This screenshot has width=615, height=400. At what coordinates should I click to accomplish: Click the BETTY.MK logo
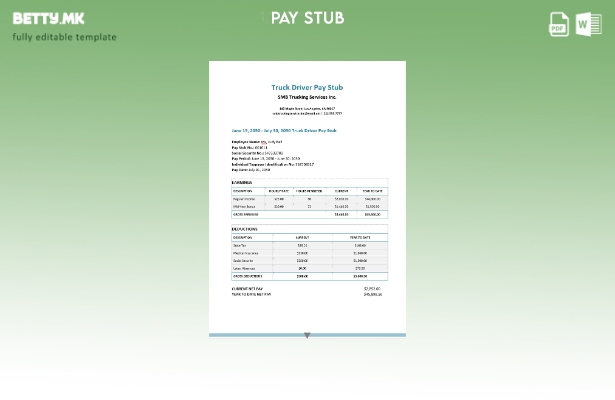coord(49,18)
